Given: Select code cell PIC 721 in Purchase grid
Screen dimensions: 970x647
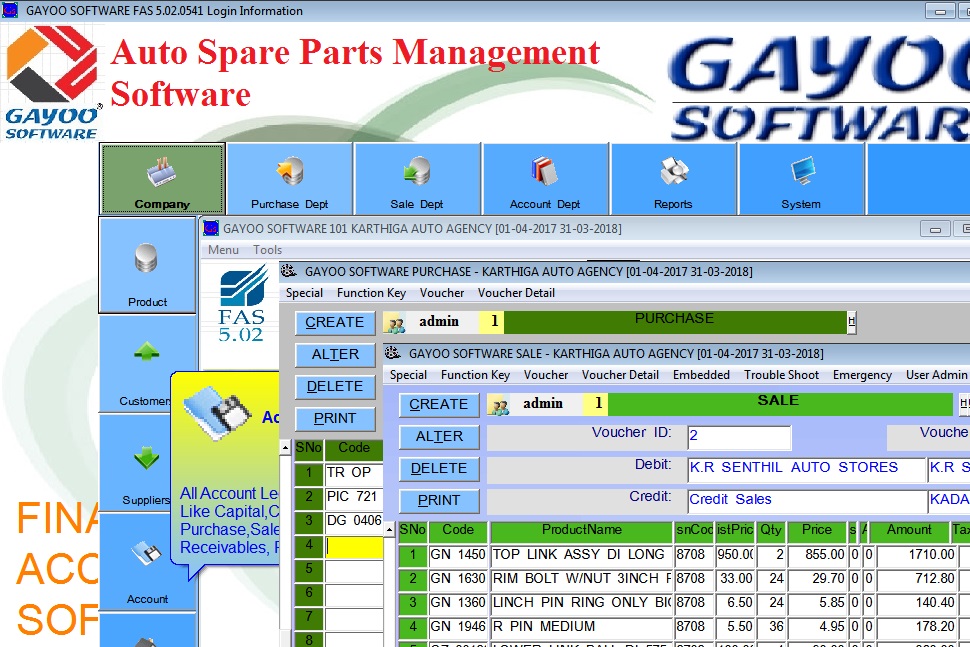Looking at the screenshot, I should pyautogui.click(x=354, y=497).
